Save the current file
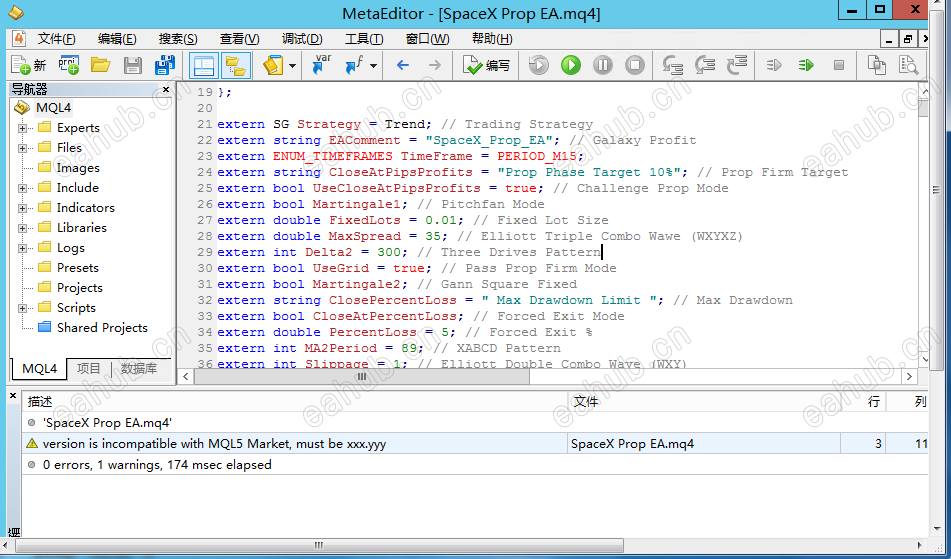 click(133, 65)
